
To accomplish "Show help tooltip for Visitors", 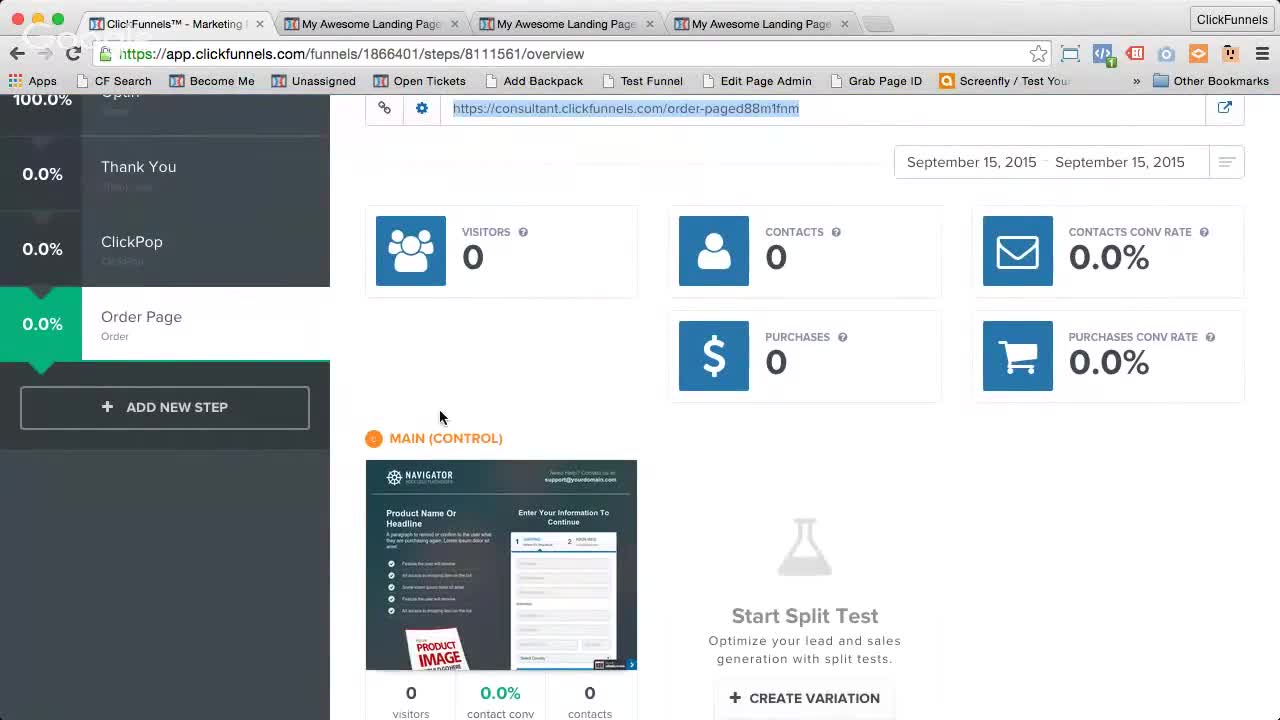I will point(523,232).
